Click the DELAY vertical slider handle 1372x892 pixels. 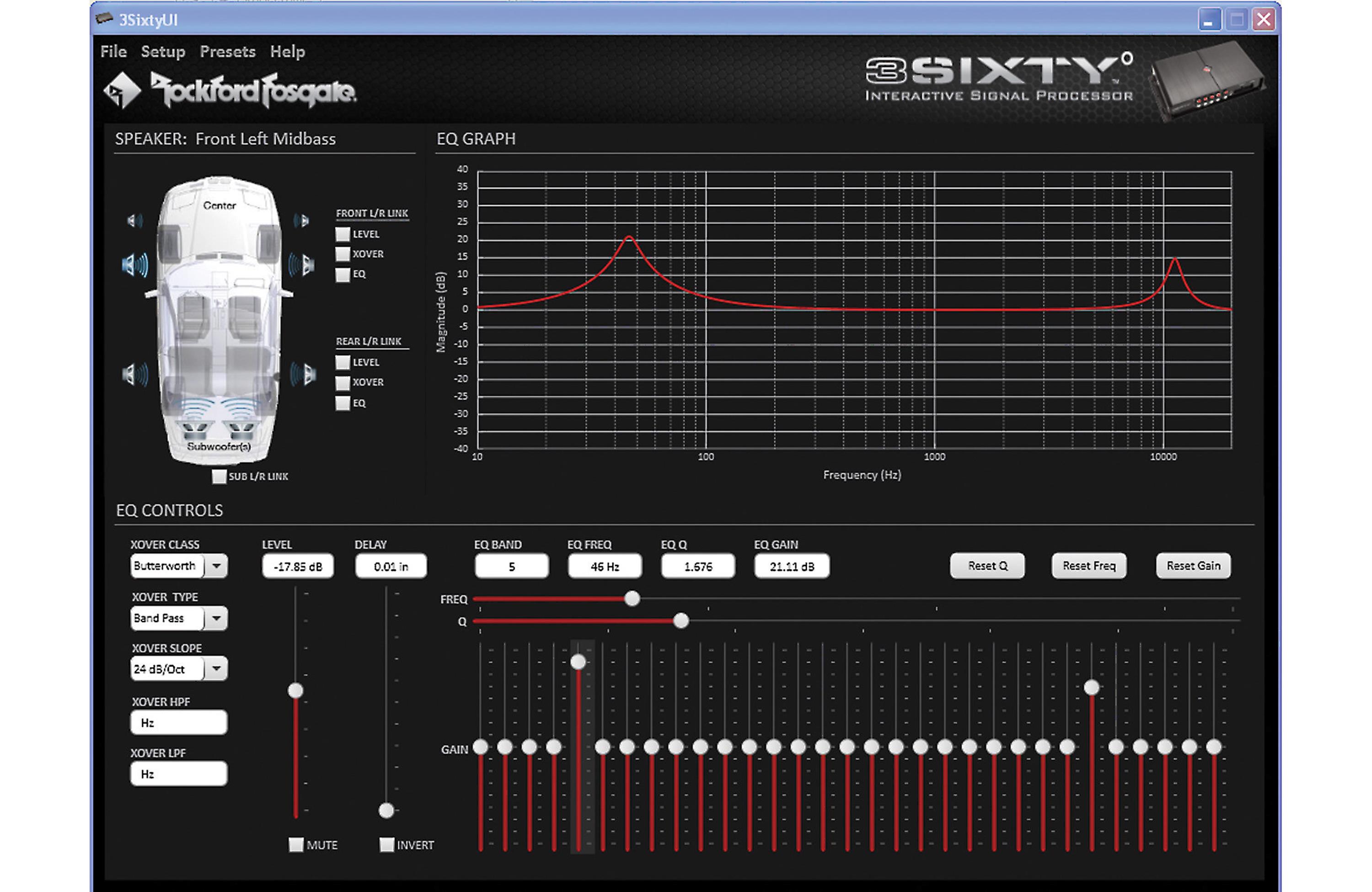tap(386, 810)
